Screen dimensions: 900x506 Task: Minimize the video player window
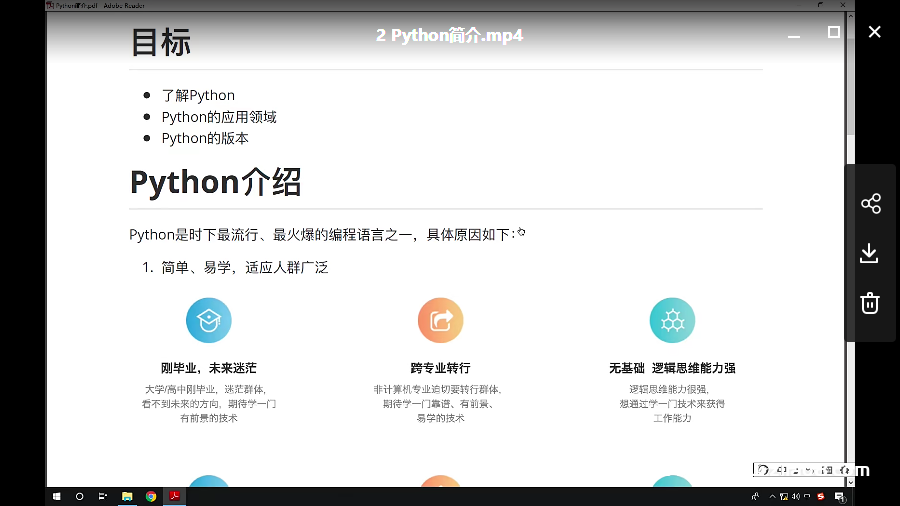pyautogui.click(x=794, y=36)
